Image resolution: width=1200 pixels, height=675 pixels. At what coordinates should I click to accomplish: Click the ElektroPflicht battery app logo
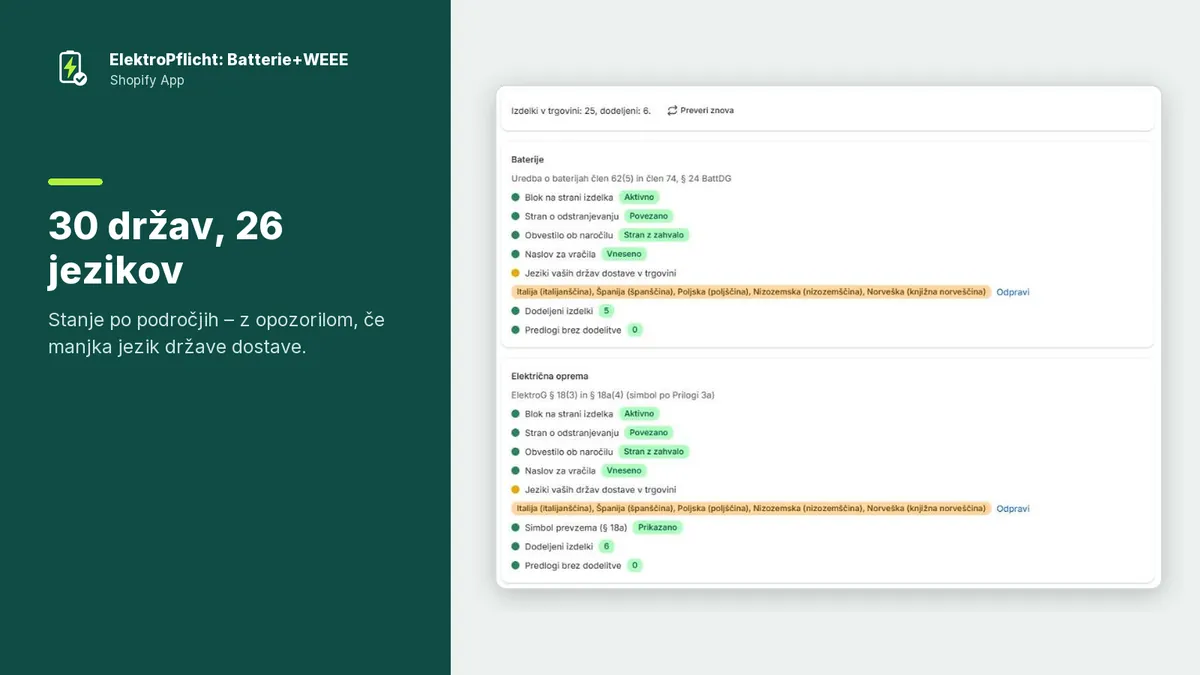[x=72, y=68]
